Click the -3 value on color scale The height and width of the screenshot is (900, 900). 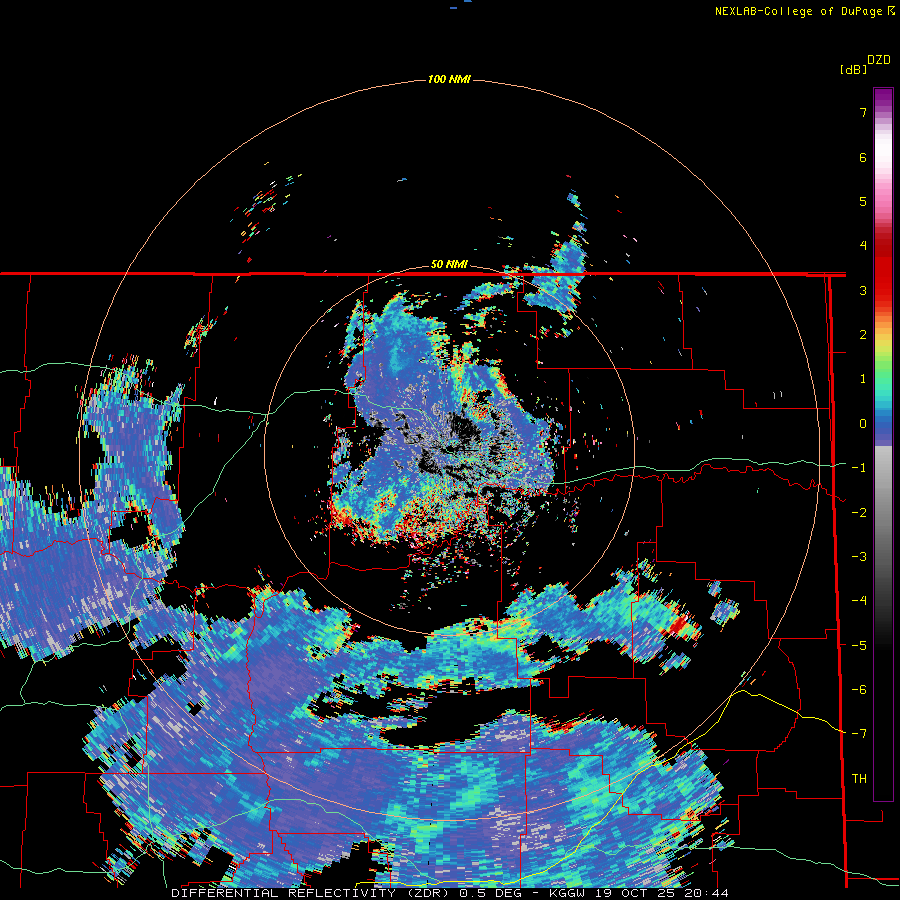click(859, 557)
